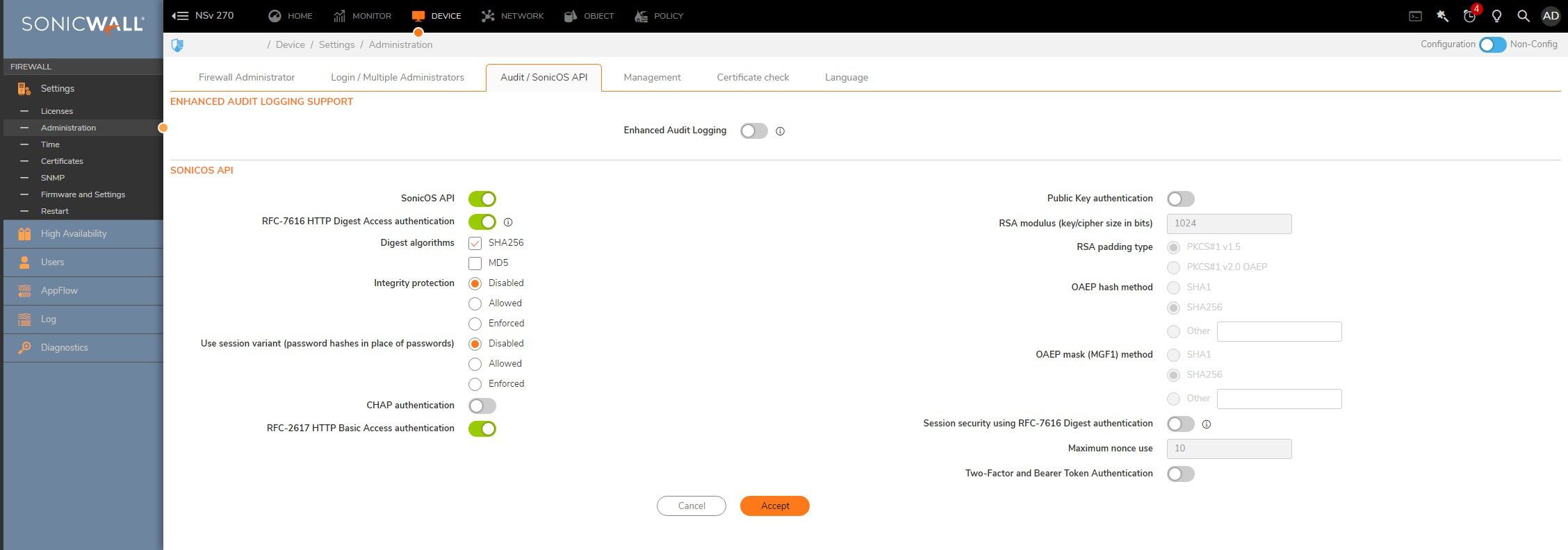The height and width of the screenshot is (550, 1568).
Task: Click the info icon next to Session security toggle
Action: tap(1207, 424)
